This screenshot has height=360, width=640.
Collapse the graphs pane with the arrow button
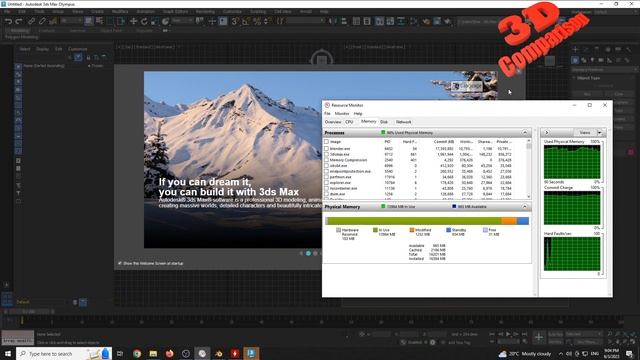tap(547, 133)
